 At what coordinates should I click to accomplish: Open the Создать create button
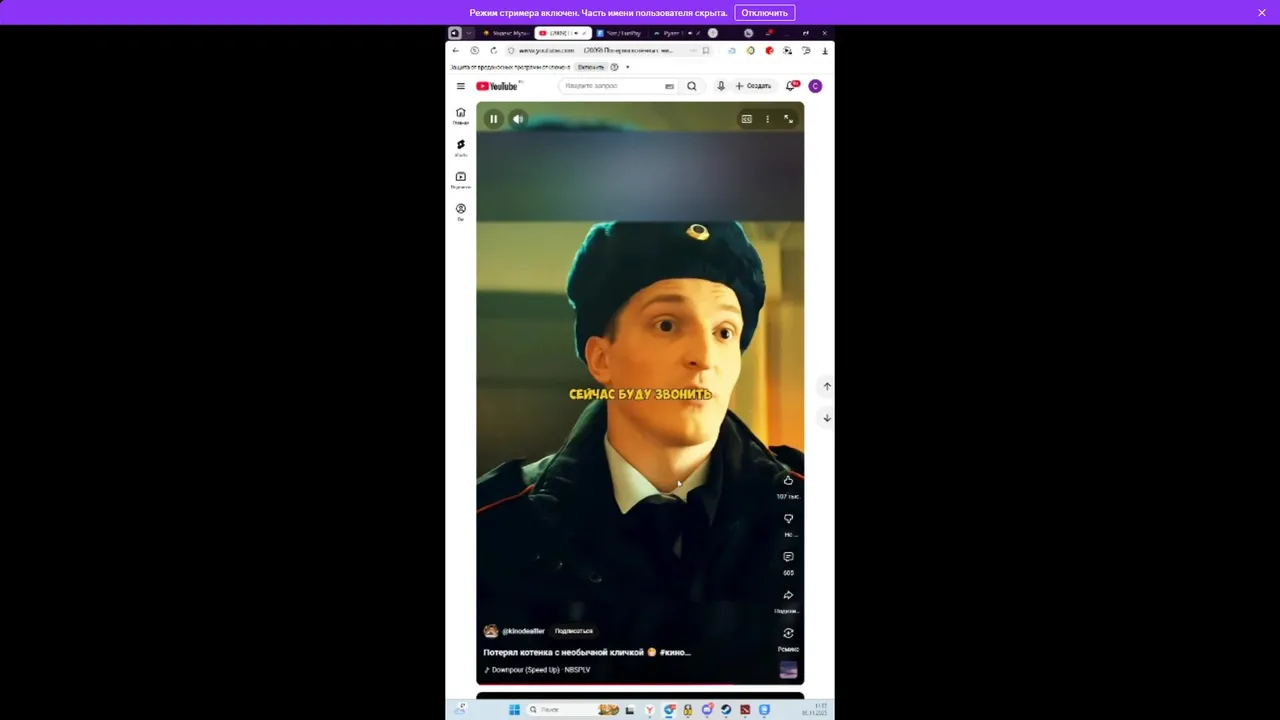click(754, 86)
